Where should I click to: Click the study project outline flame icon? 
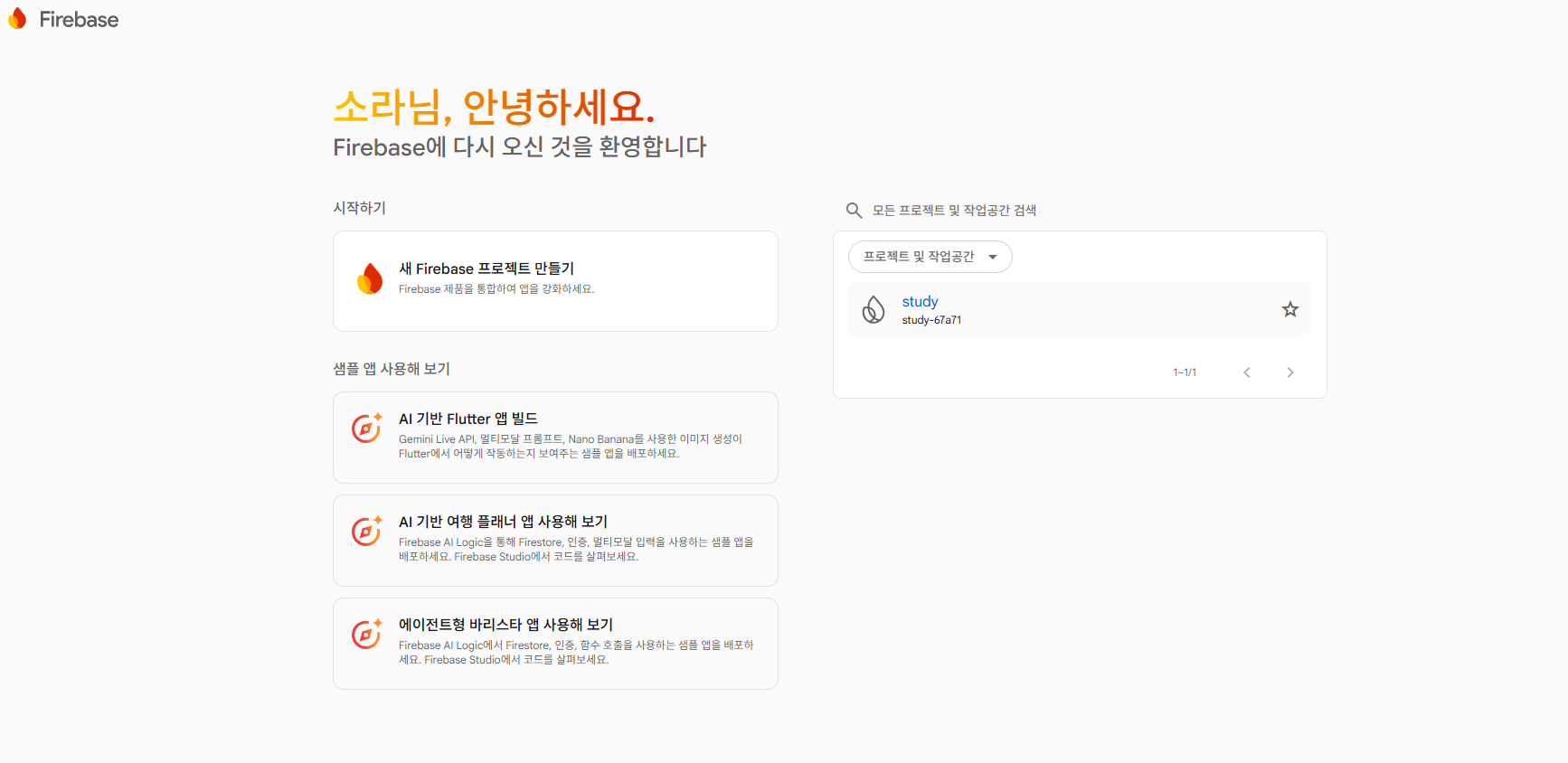pos(873,309)
